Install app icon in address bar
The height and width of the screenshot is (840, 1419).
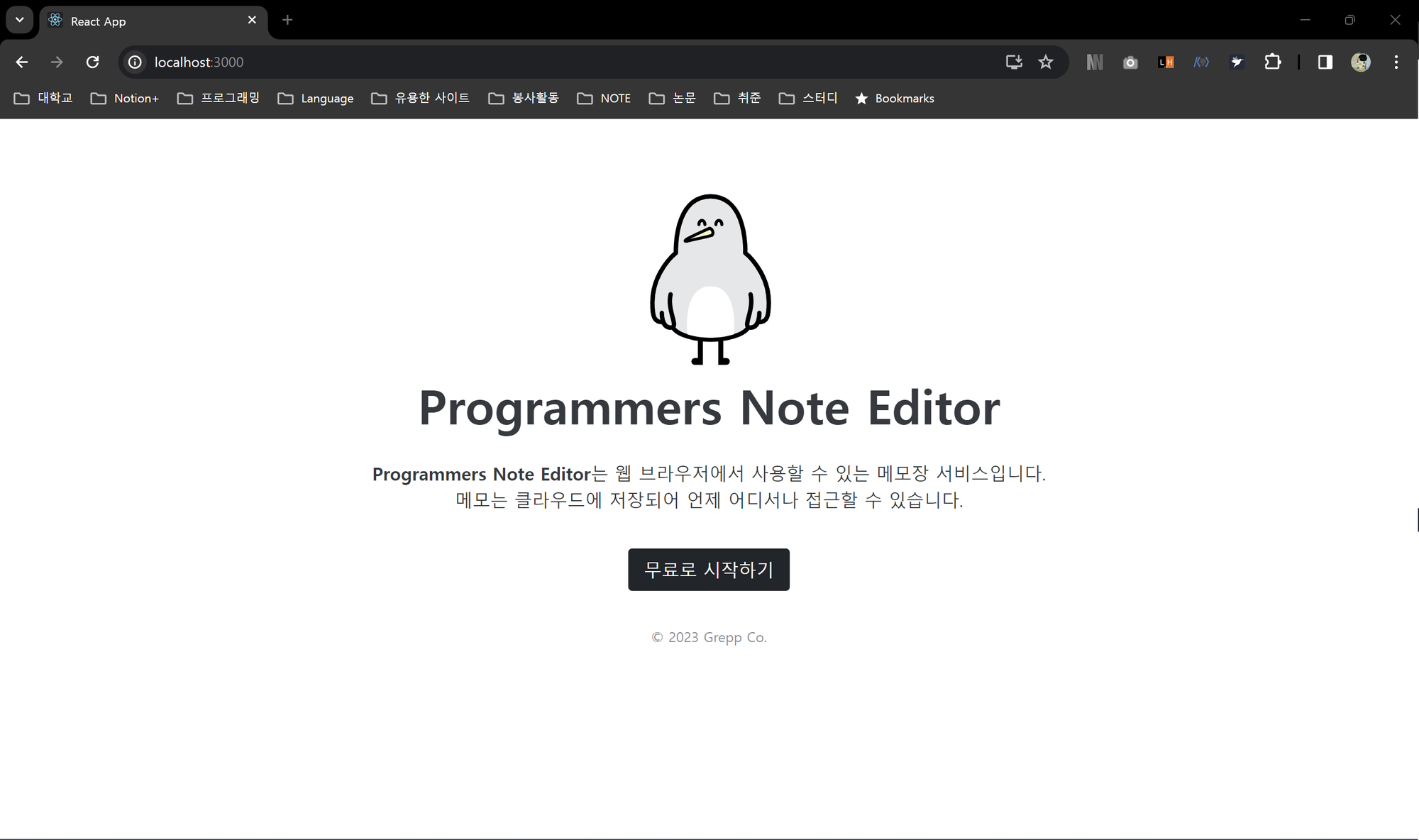pos(1014,62)
